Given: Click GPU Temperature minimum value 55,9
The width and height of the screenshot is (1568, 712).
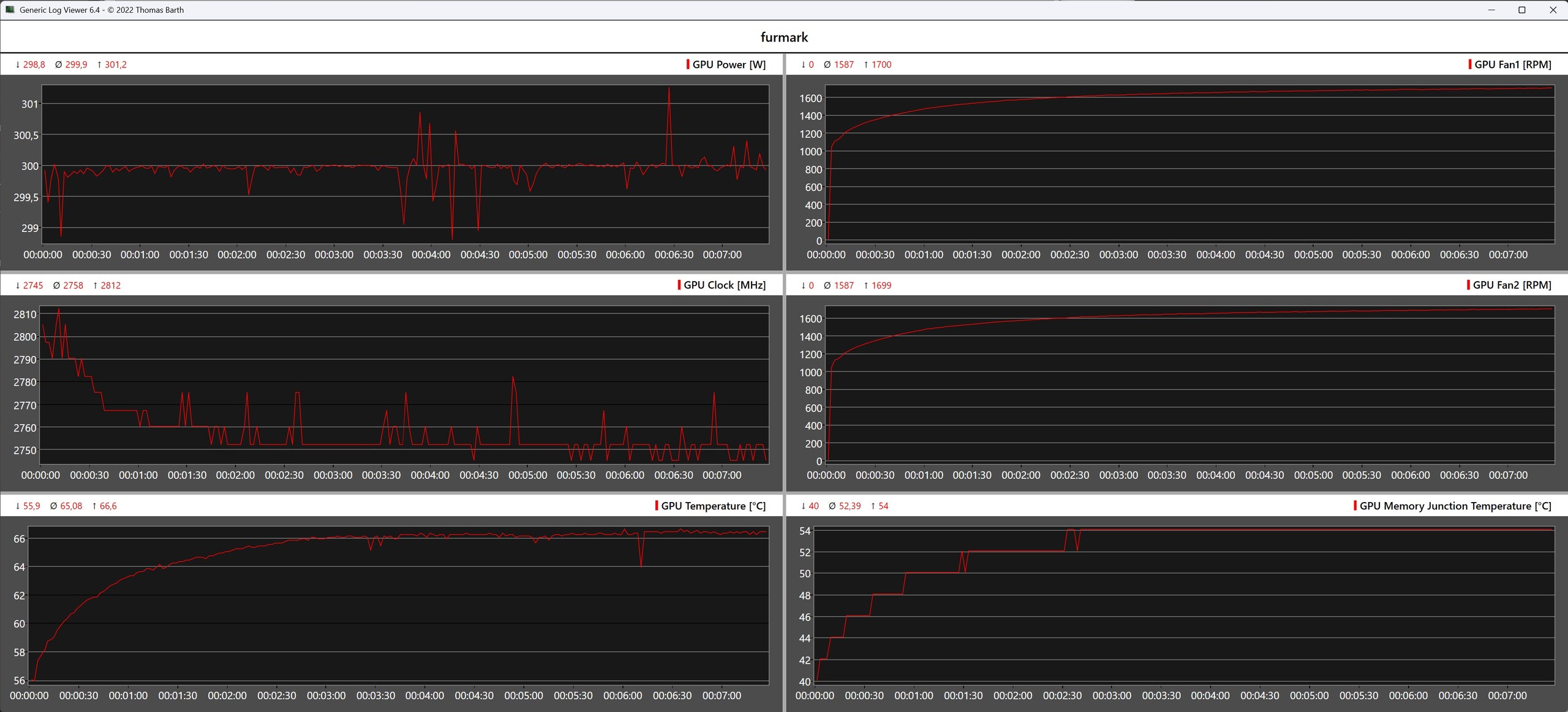Looking at the screenshot, I should pyautogui.click(x=31, y=506).
